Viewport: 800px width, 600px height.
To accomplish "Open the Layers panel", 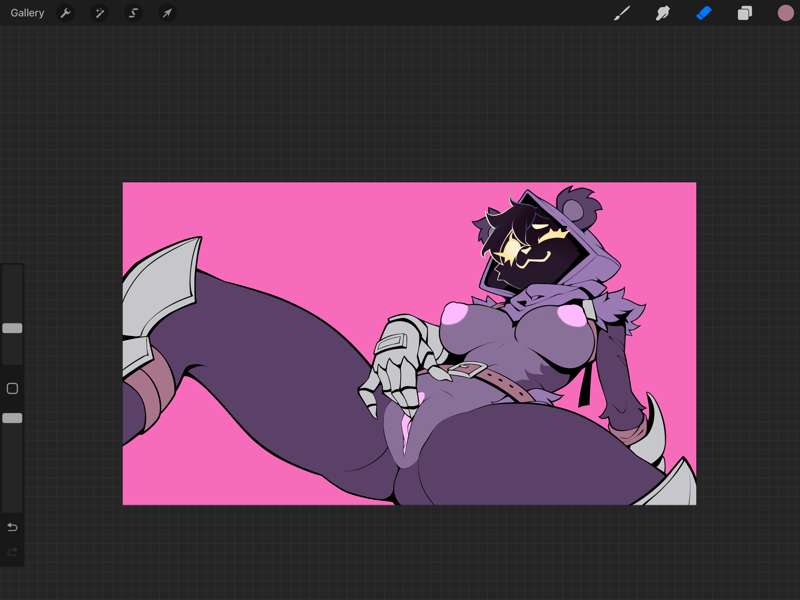I will (x=744, y=13).
